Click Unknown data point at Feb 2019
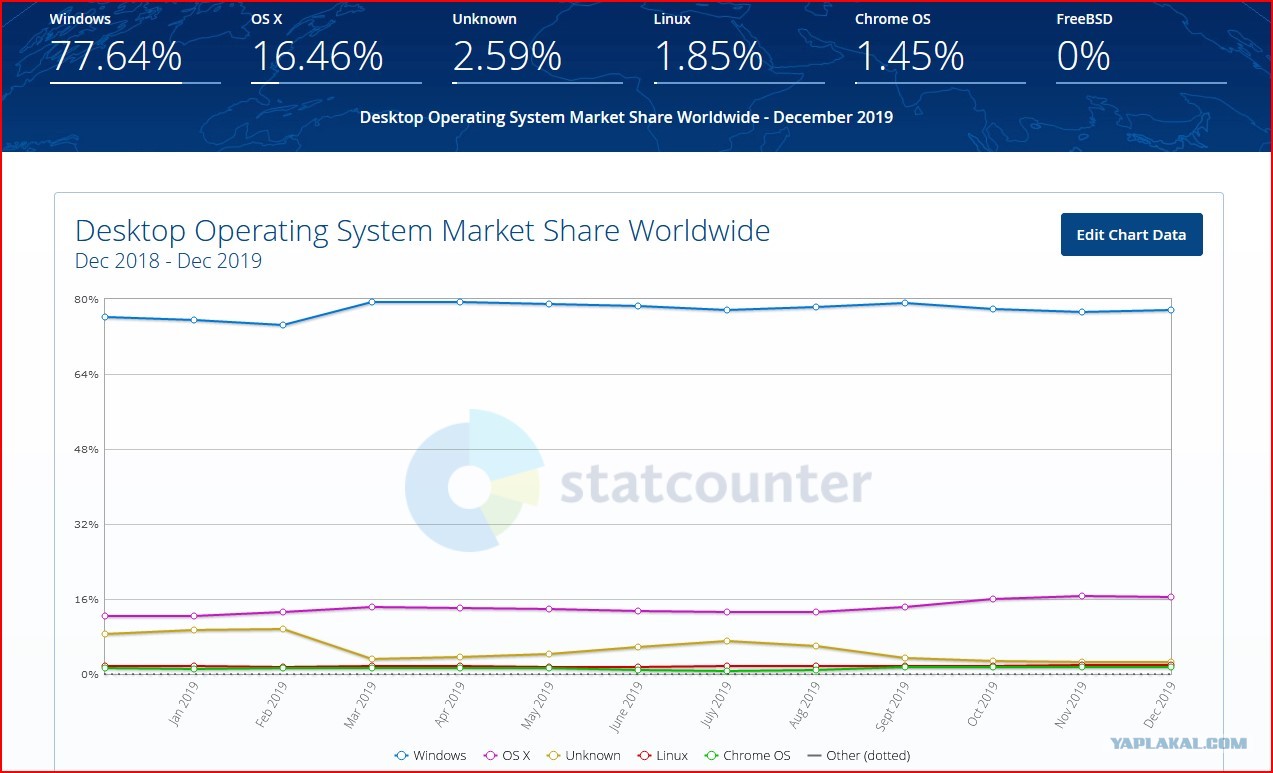The width and height of the screenshot is (1273, 773). [283, 629]
